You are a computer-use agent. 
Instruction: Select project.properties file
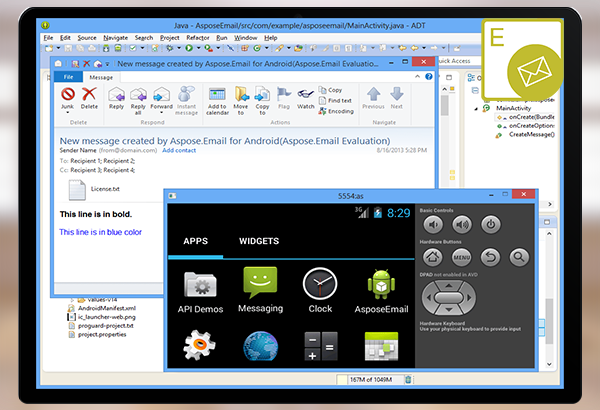(98, 335)
